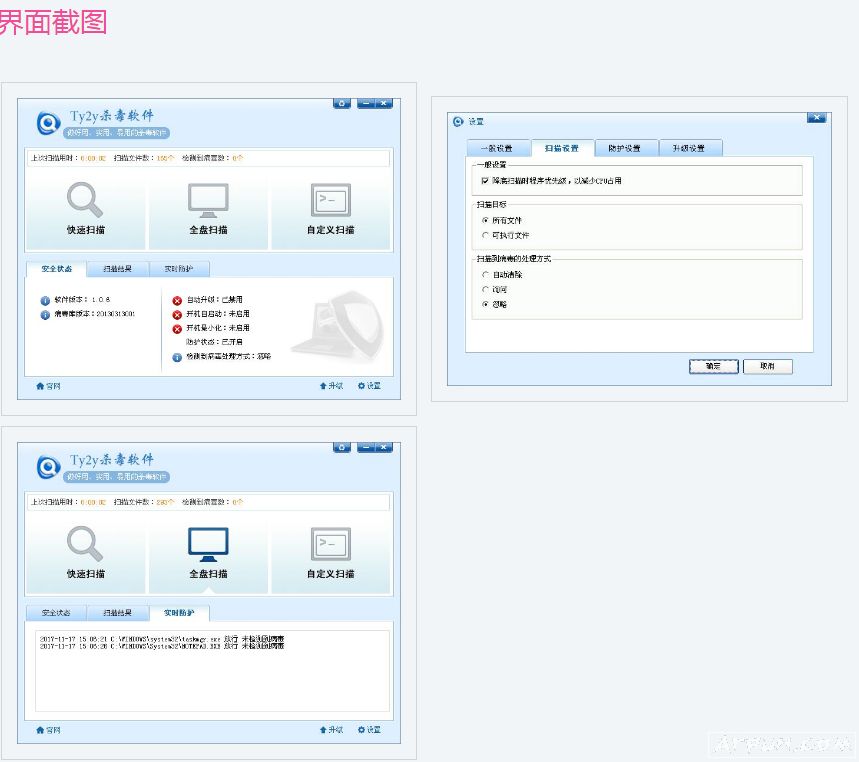
Task: Click the gear icon in the title bar
Action: pyautogui.click(x=342, y=102)
